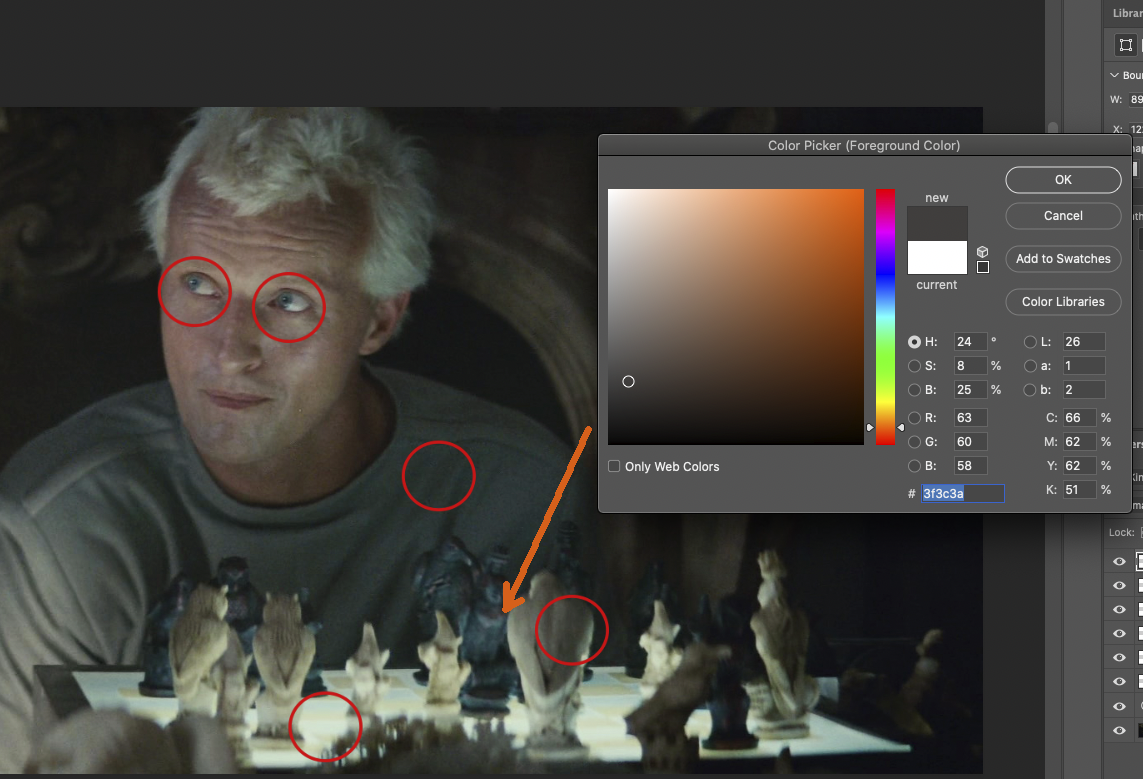1143x779 pixels.
Task: Select the L lightness radio button
Action: pyautogui.click(x=1030, y=342)
